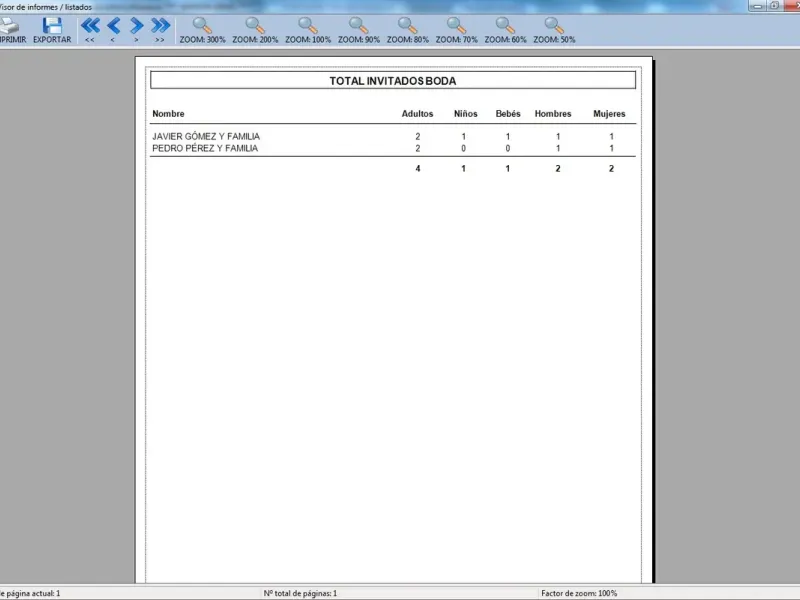The image size is (800, 600).
Task: Set zoom to 100% with the magnifier
Action: [x=308, y=26]
